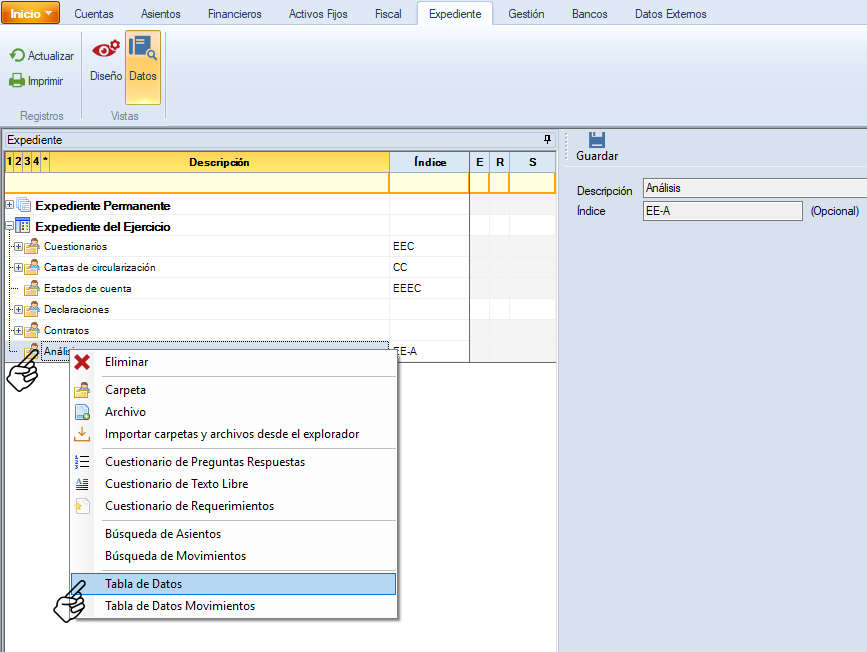867x652 pixels.
Task: Click the red X Eliminar icon
Action: [x=82, y=362]
